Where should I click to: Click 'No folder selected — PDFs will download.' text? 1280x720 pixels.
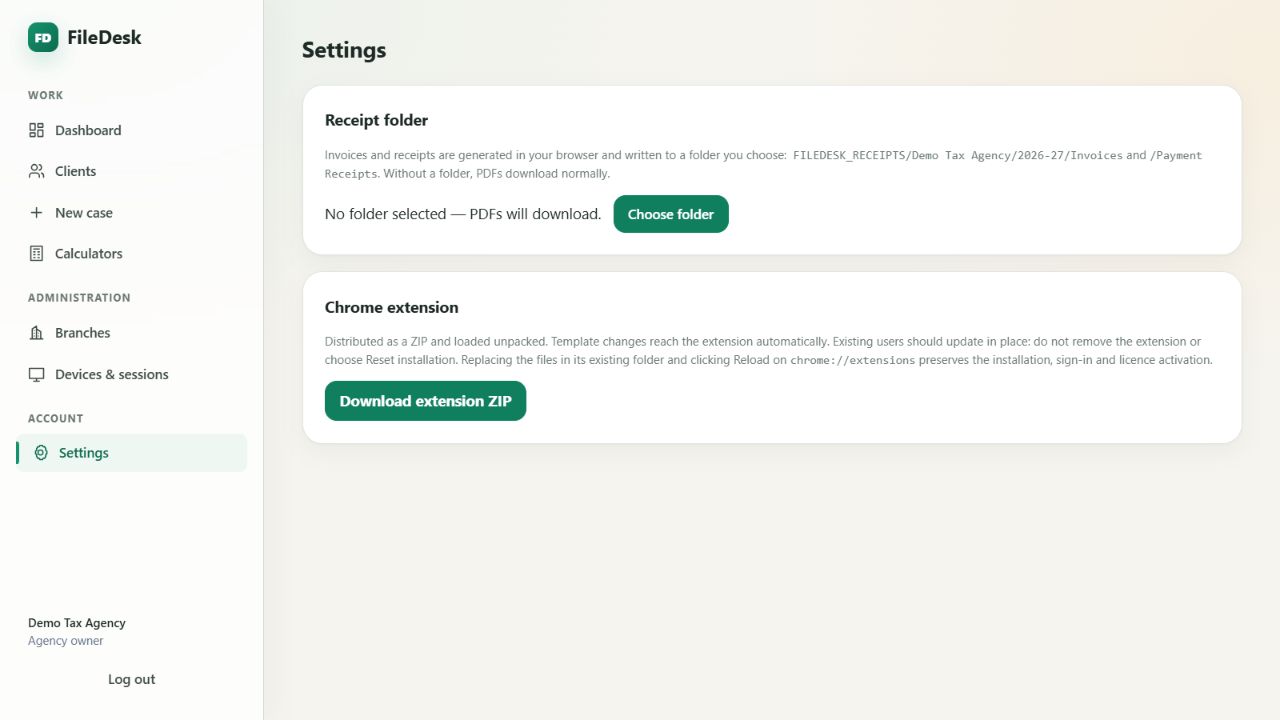pos(463,214)
